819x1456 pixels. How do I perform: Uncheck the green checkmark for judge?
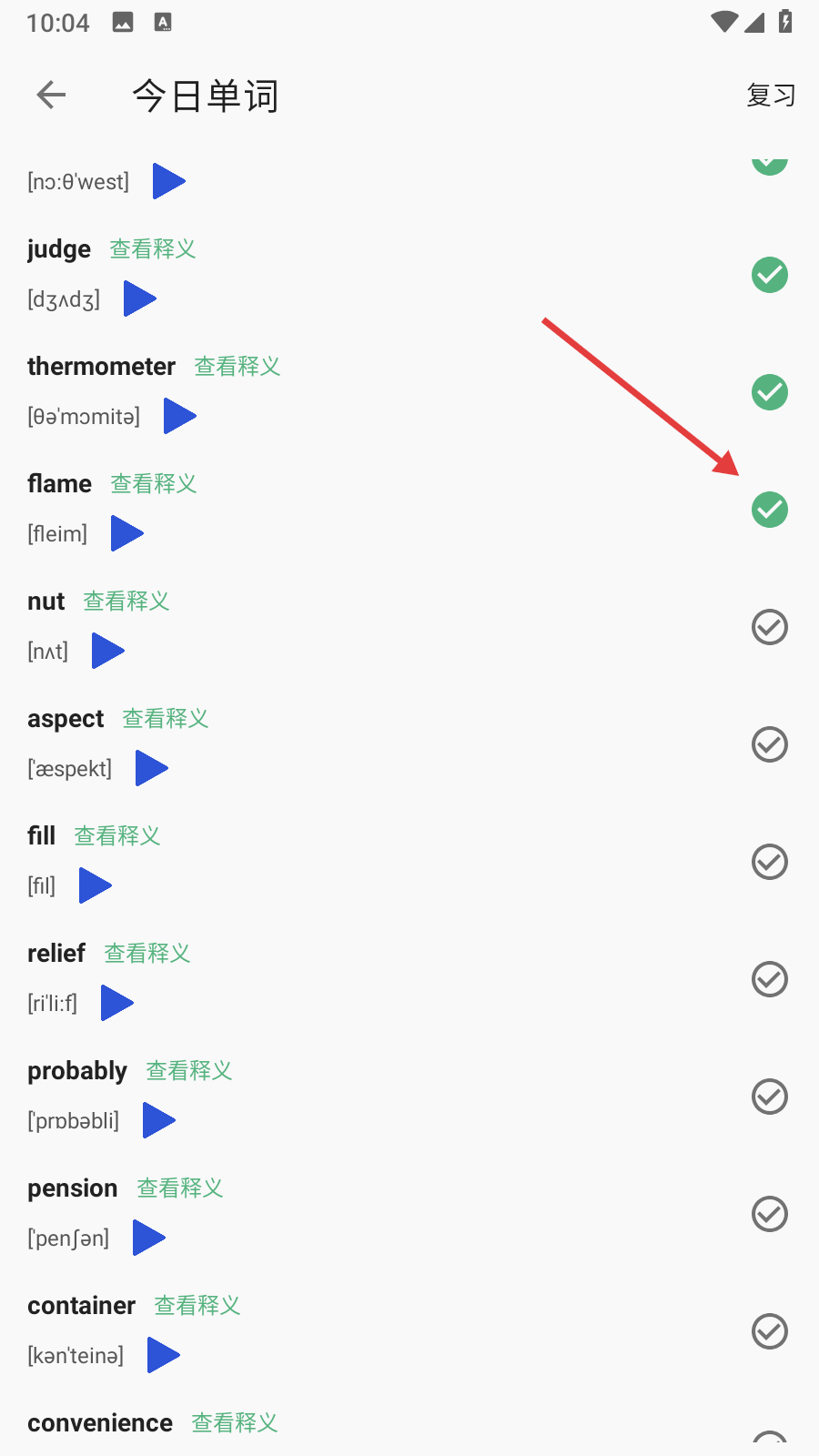770,275
